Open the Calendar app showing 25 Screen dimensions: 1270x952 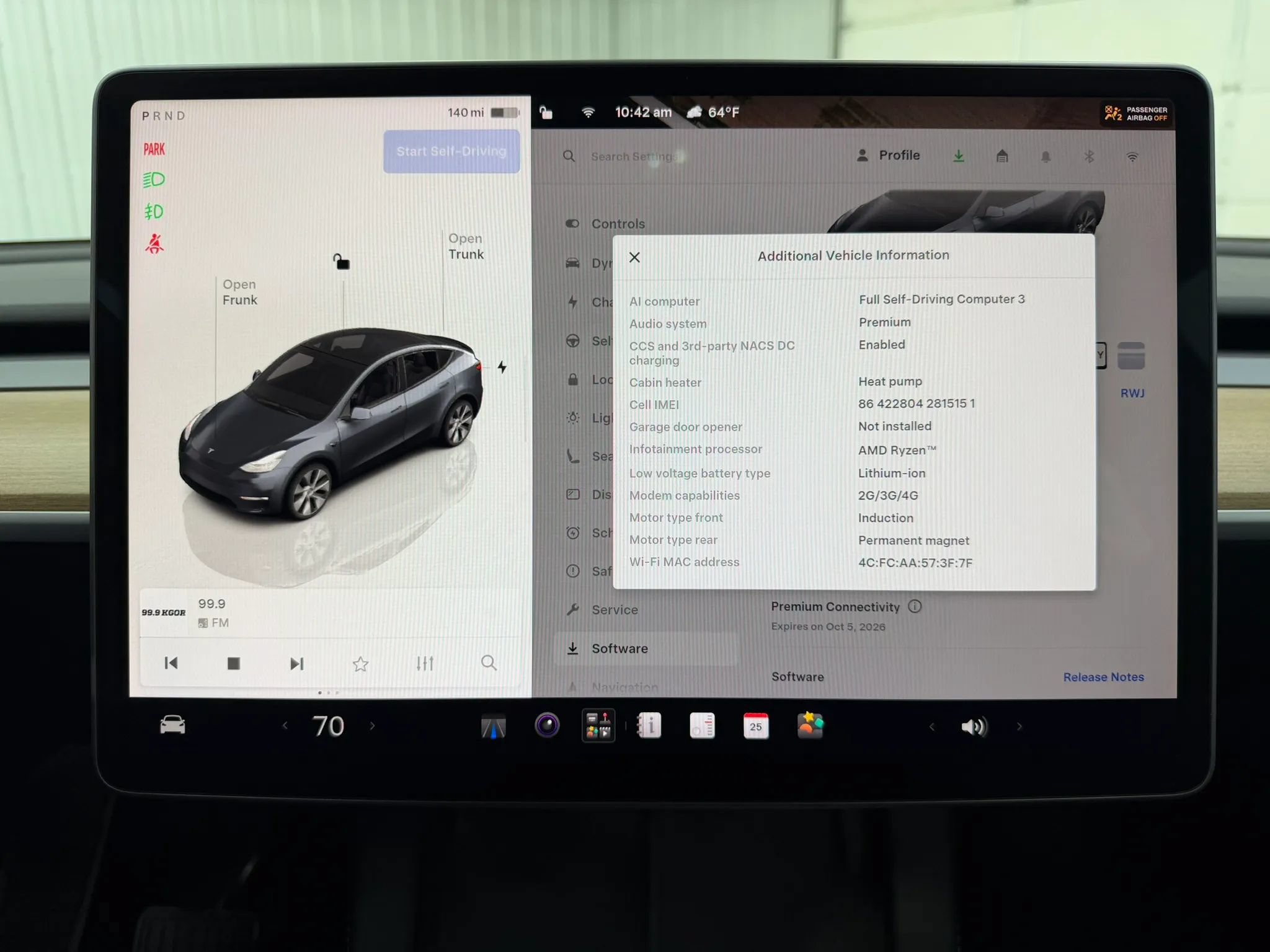tap(756, 726)
